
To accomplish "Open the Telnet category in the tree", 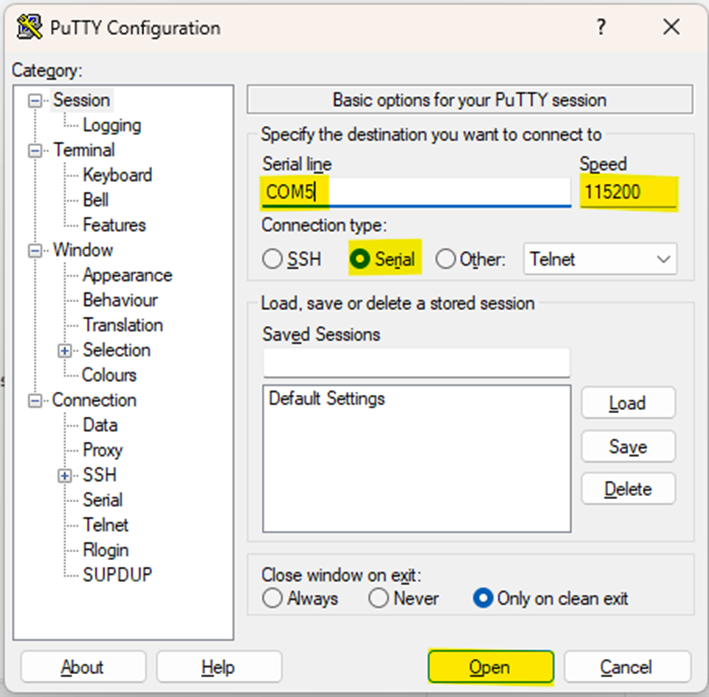I will (106, 525).
